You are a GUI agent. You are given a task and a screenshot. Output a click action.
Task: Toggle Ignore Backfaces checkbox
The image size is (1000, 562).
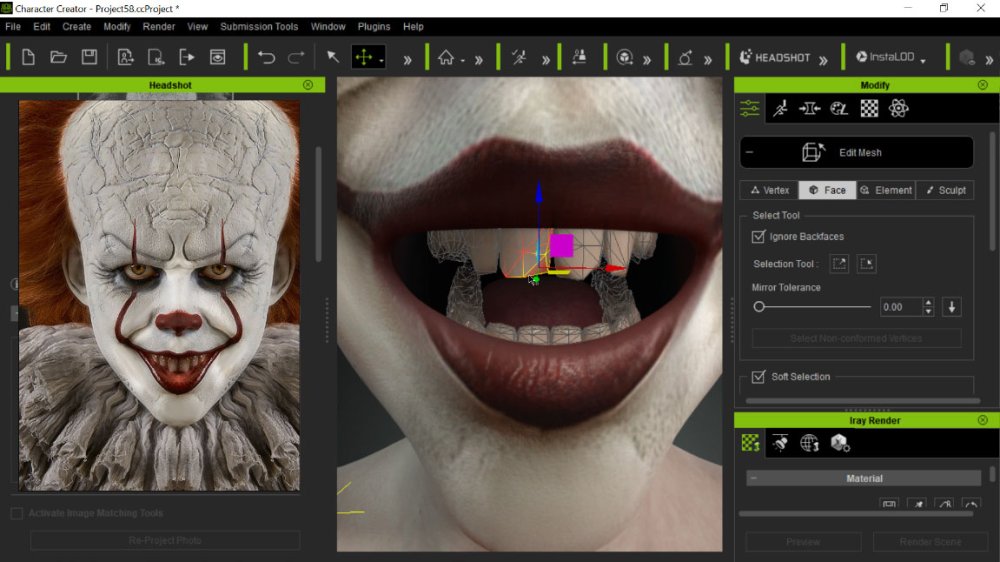click(x=758, y=237)
